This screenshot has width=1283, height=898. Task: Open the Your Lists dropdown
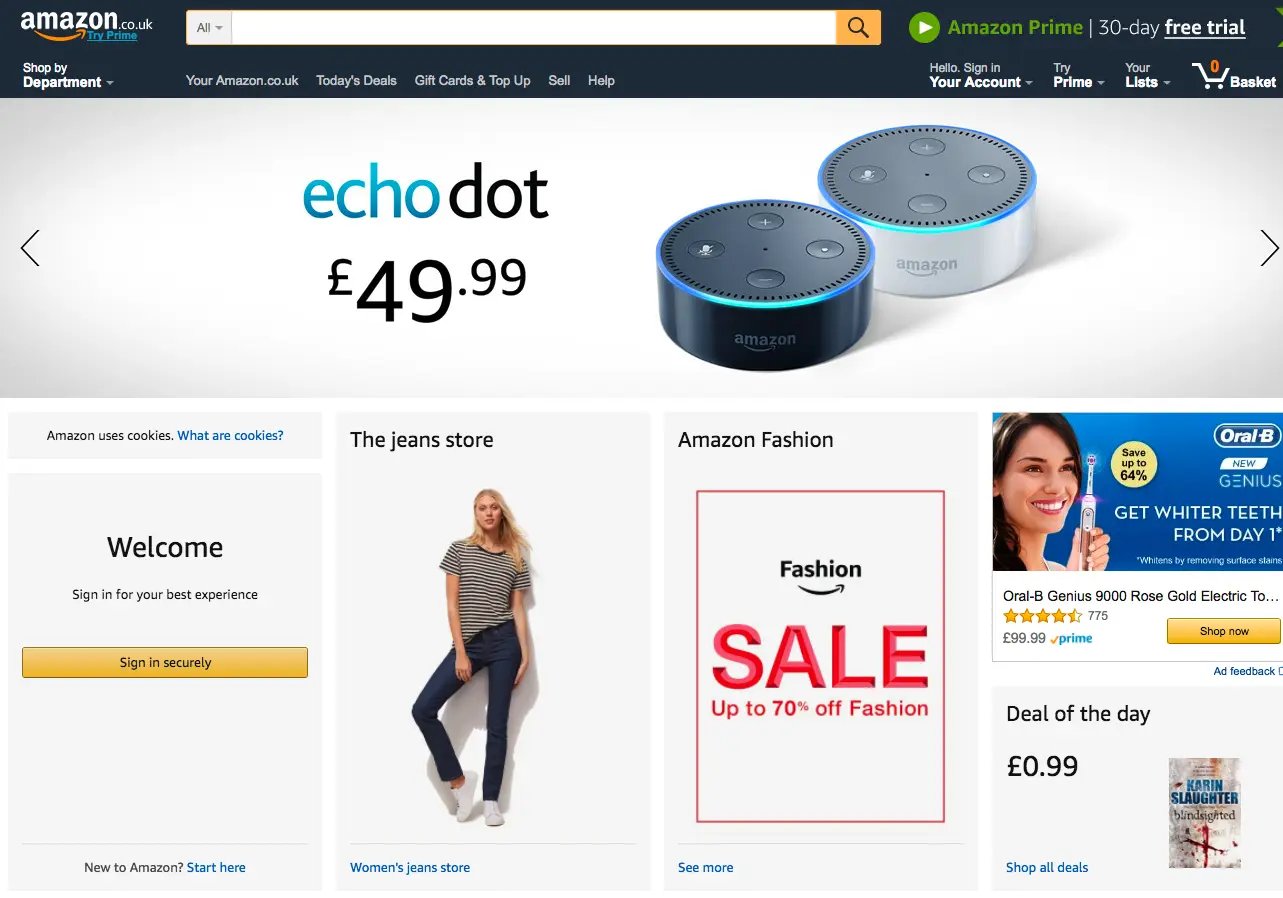coord(1147,75)
